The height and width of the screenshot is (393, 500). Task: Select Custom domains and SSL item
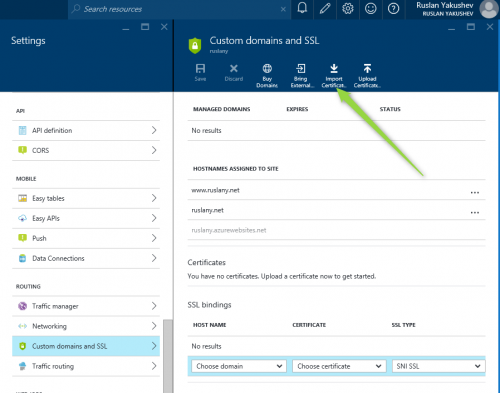click(86, 346)
